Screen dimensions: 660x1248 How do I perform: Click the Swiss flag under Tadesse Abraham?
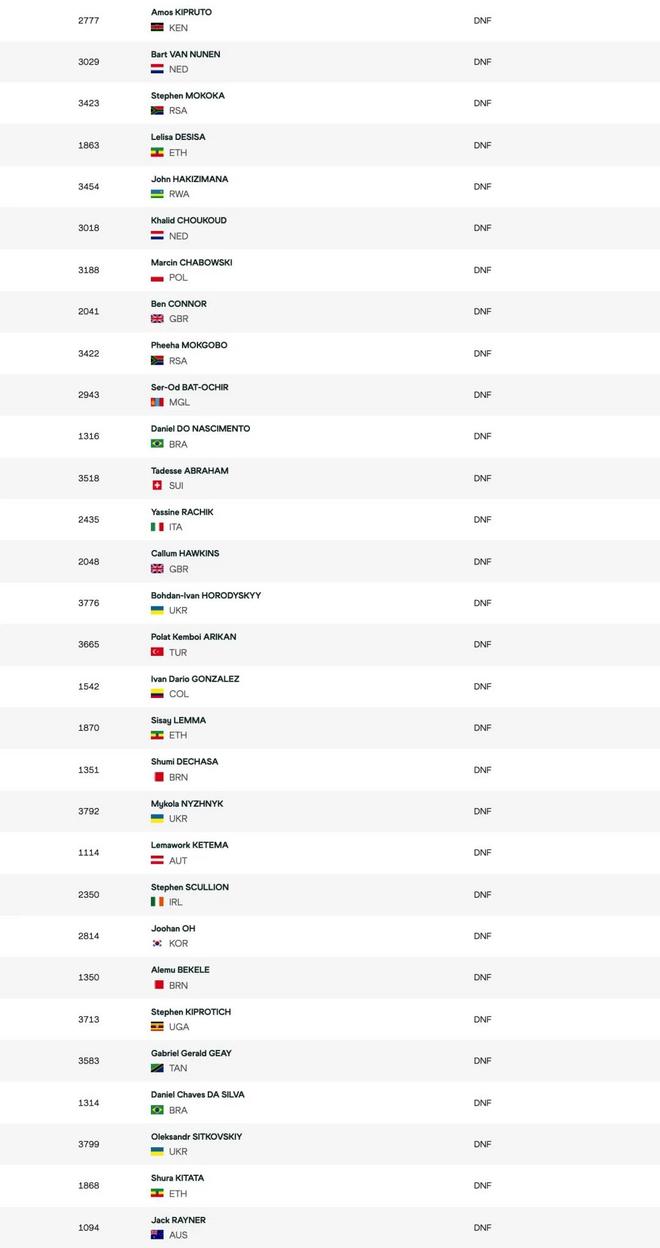tap(157, 485)
